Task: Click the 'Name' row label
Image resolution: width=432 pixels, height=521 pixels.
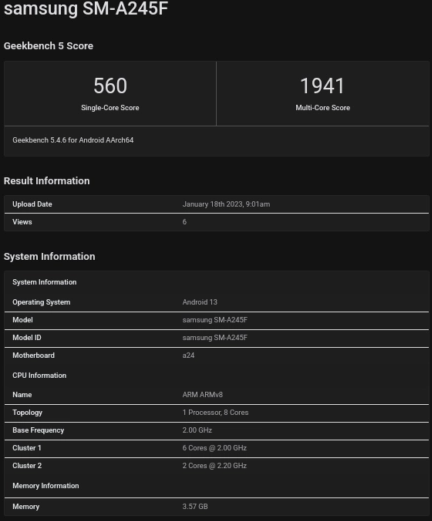Action: click(x=22, y=394)
